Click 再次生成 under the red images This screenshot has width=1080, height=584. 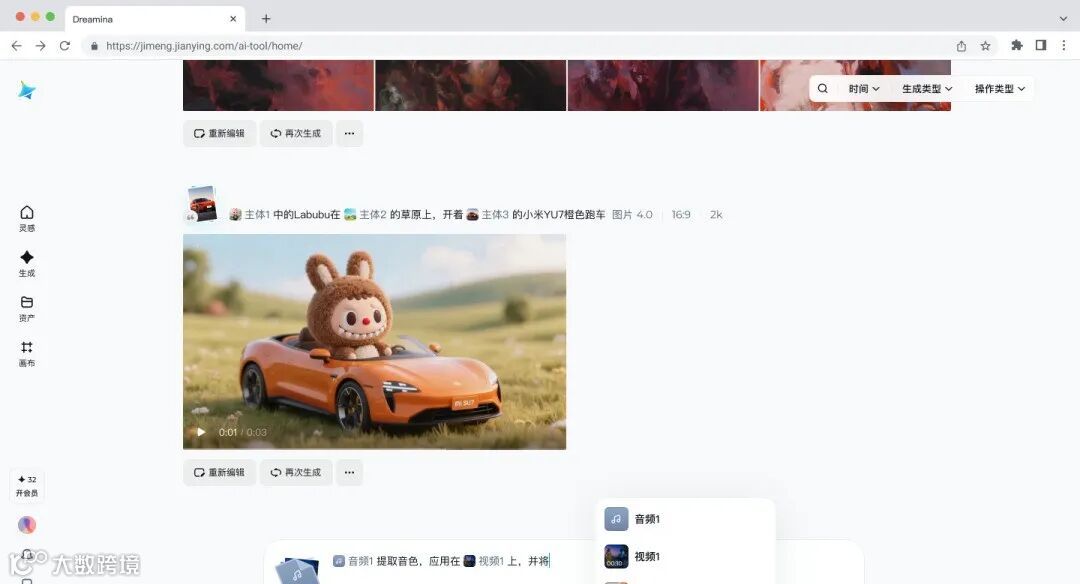coord(295,133)
